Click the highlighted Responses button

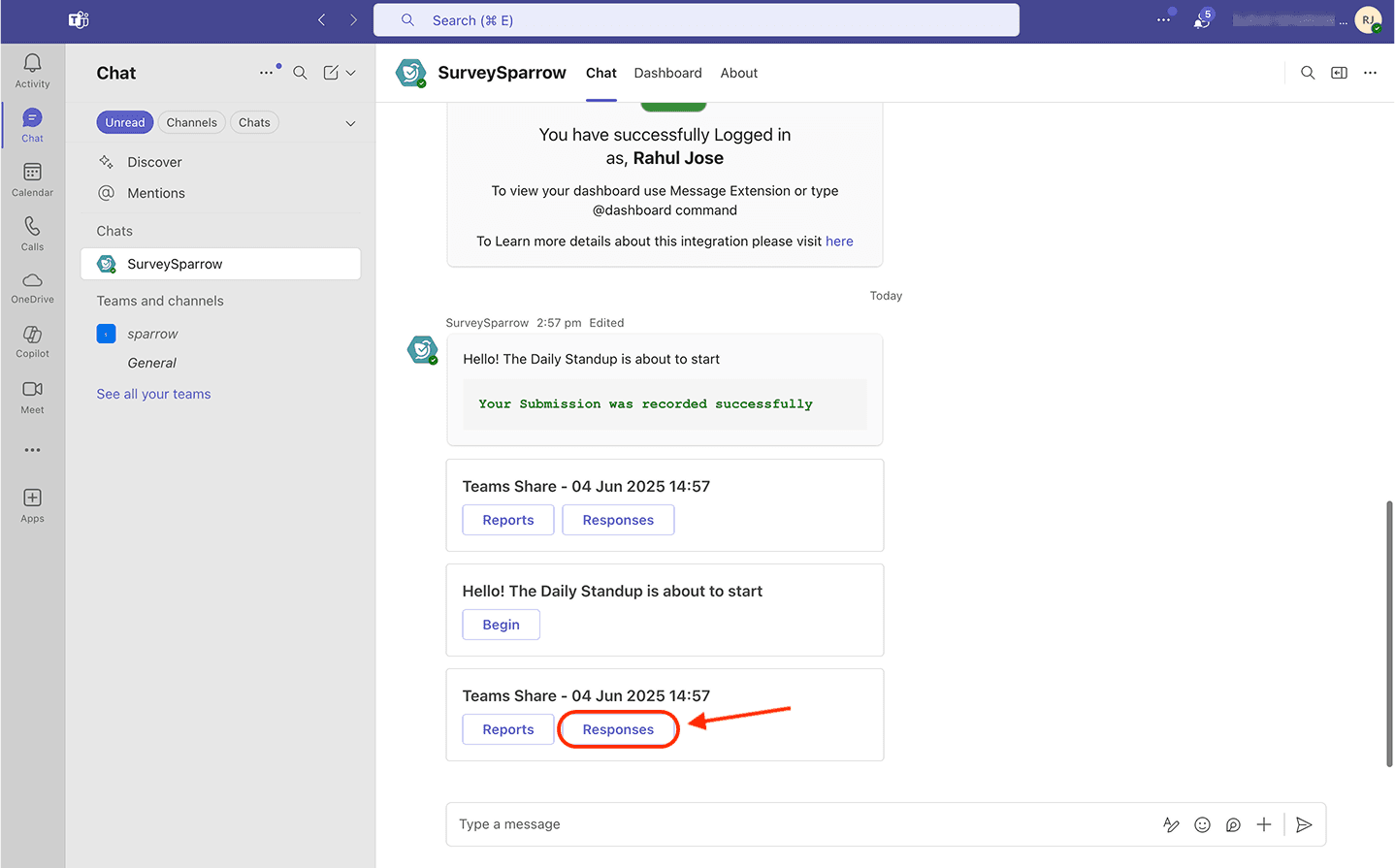point(618,729)
